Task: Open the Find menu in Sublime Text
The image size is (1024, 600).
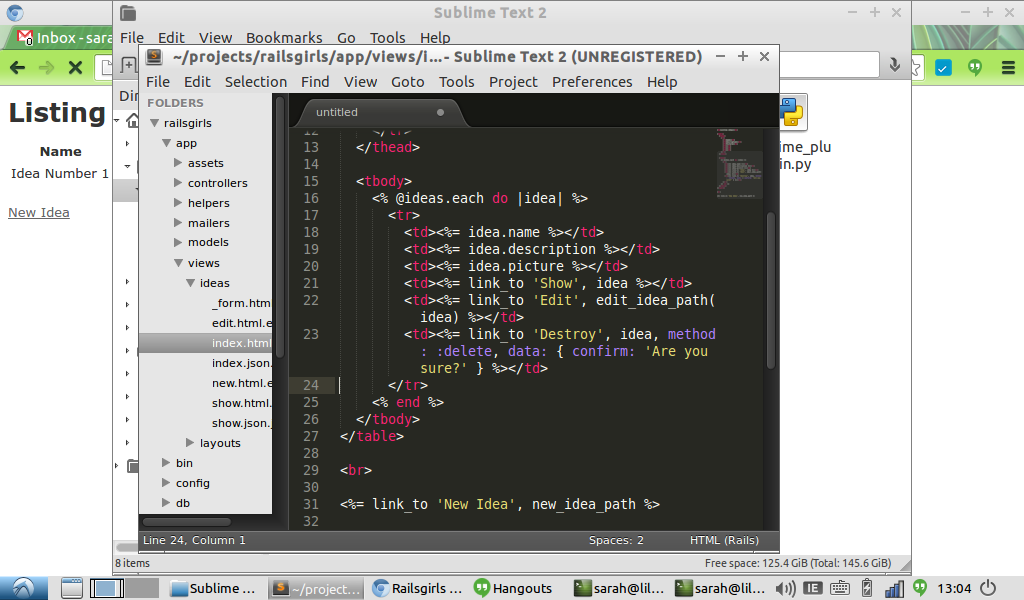Action: [315, 82]
